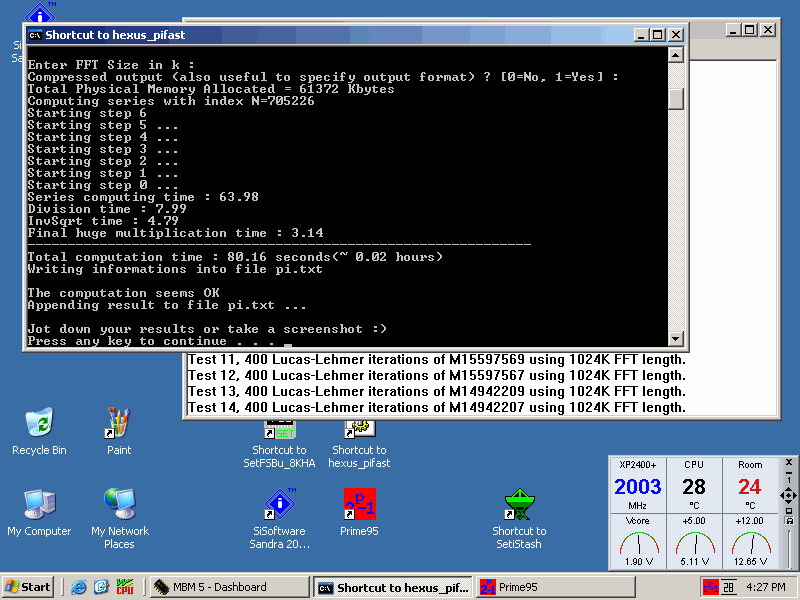Click the Shortcut to SetiStash icon

519,504
